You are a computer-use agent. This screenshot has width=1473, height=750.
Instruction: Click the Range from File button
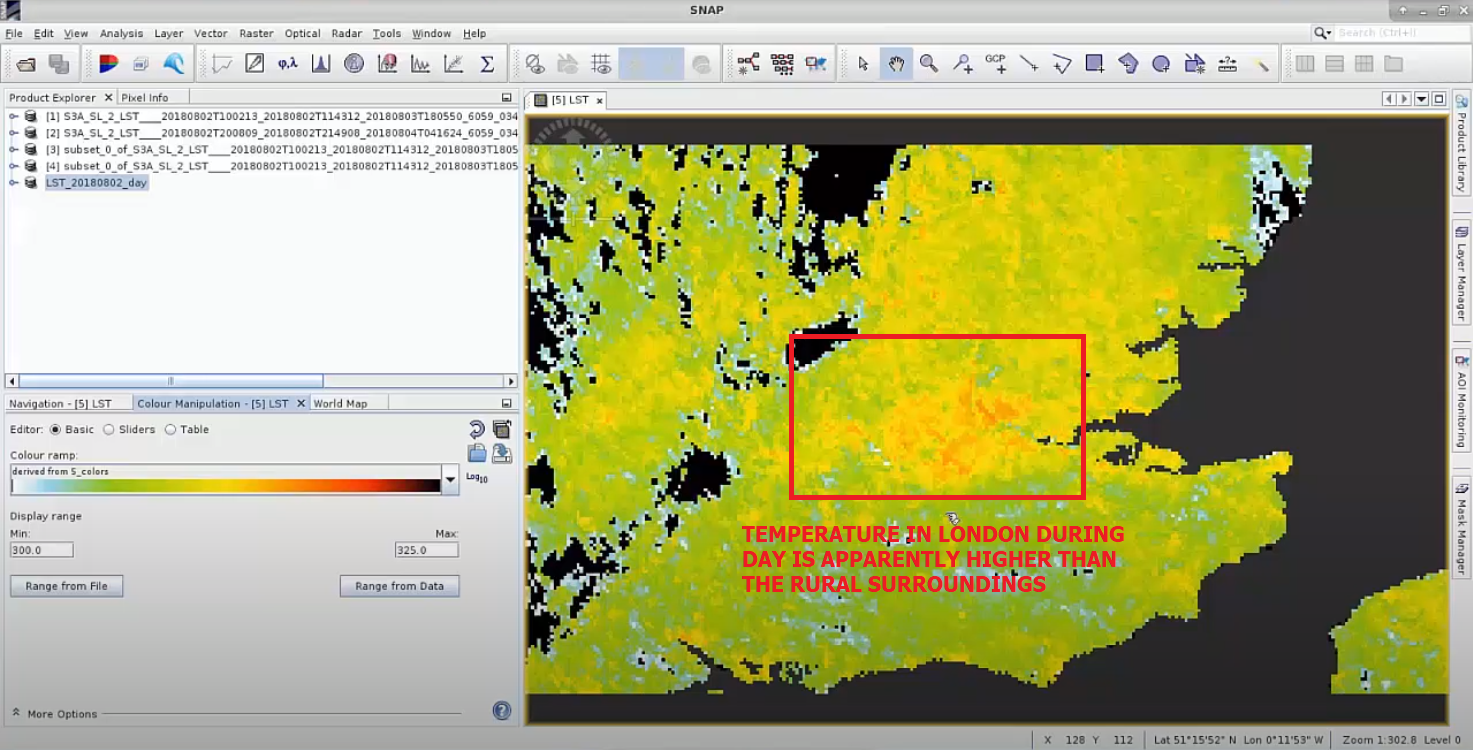point(67,586)
